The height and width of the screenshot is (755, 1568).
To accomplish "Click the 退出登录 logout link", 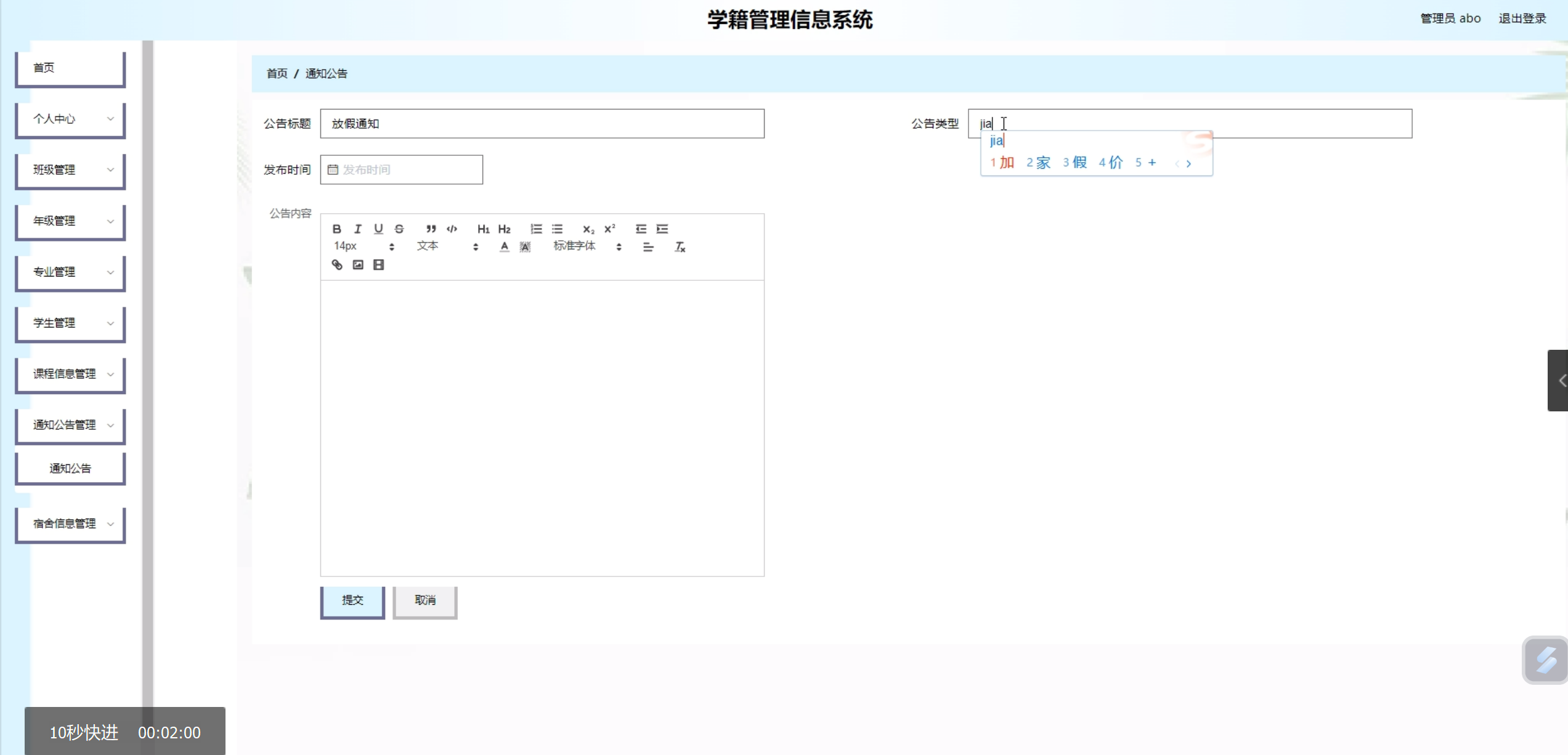I will point(1522,18).
